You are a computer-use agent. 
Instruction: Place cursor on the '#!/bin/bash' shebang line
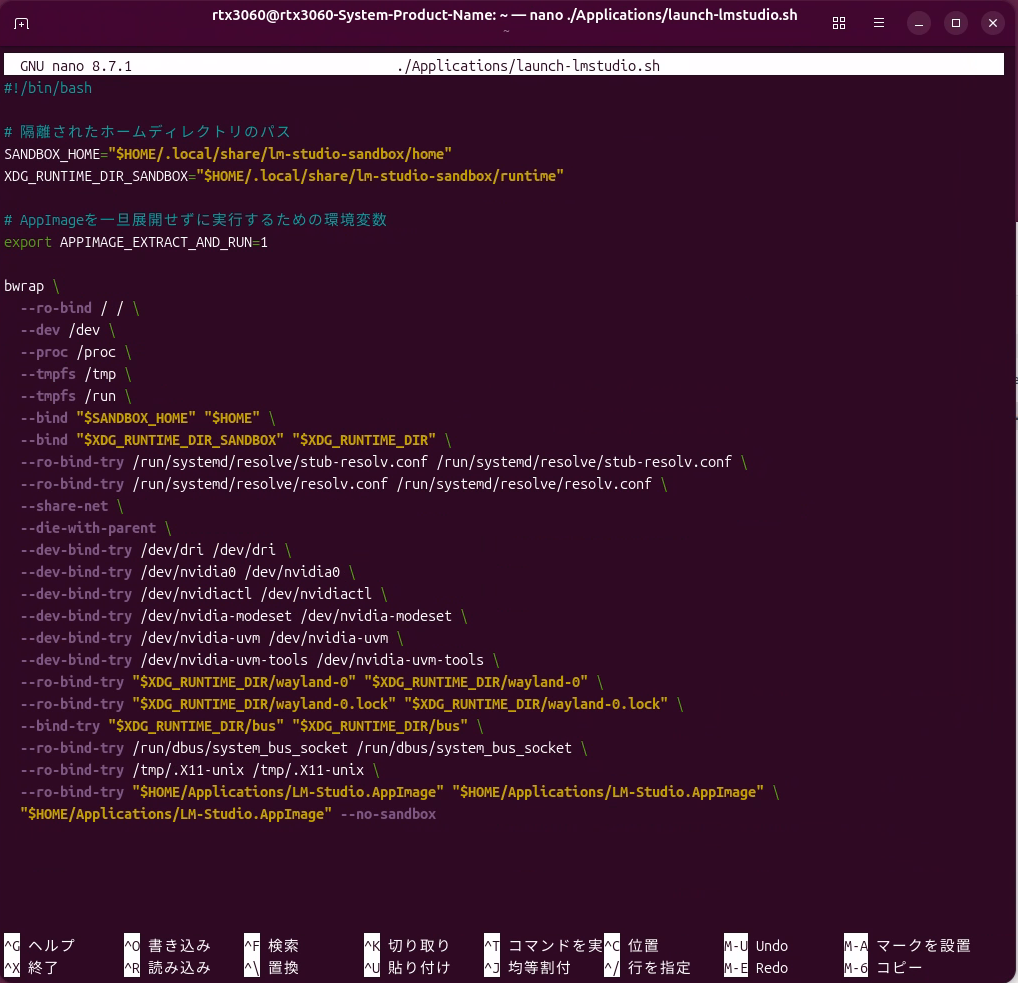(48, 88)
